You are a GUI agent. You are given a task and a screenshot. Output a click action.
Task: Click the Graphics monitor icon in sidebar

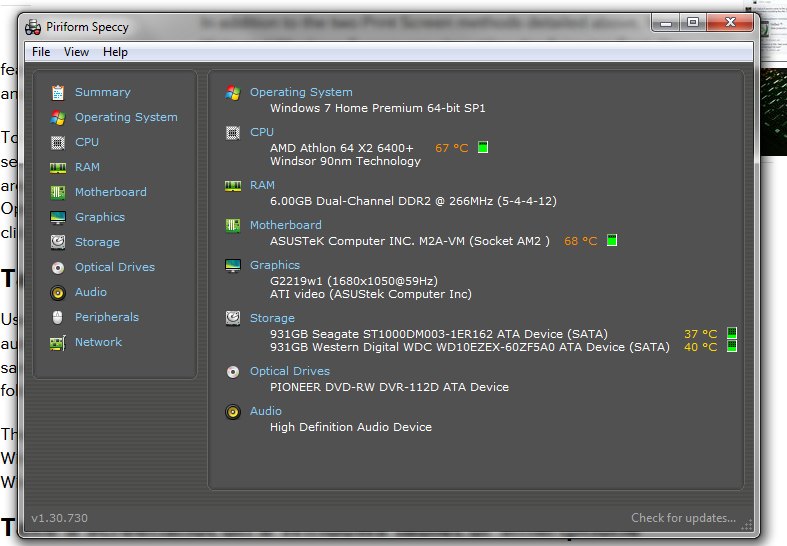click(58, 218)
